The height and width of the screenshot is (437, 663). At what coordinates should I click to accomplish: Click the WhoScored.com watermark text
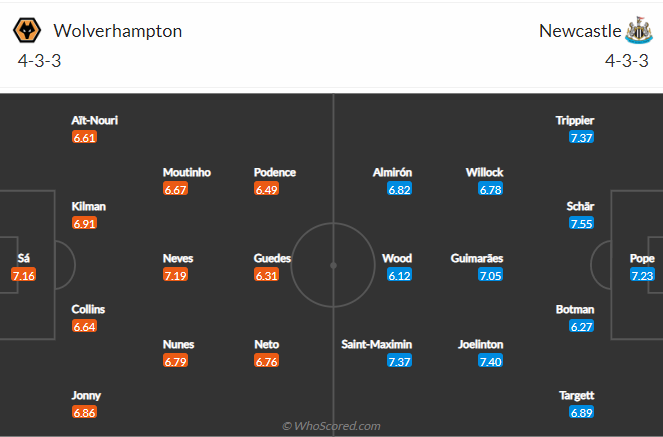point(331,426)
